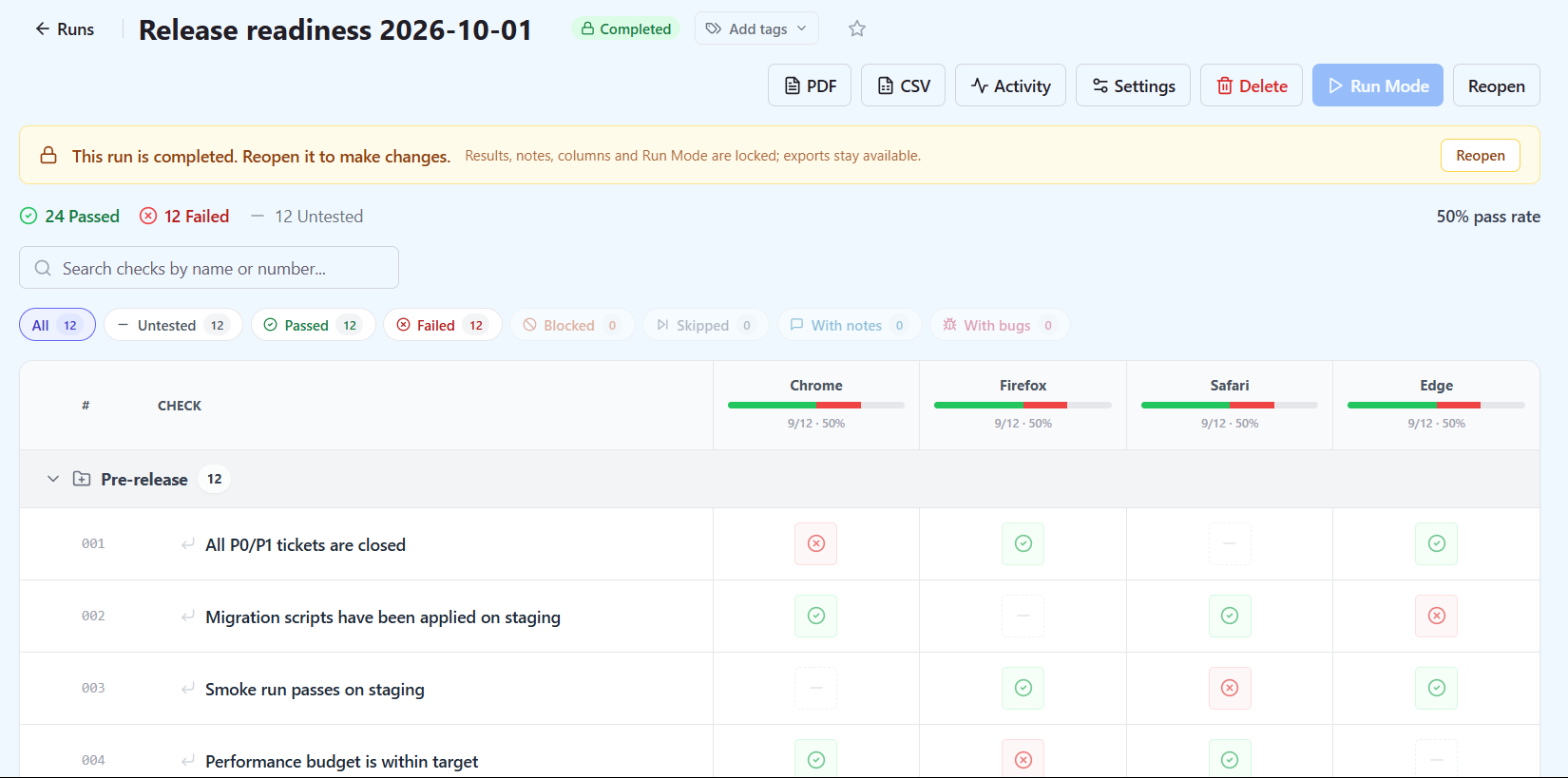This screenshot has width=1568, height=778.
Task: Click untested Chrome cell for check 003
Action: [x=816, y=688]
